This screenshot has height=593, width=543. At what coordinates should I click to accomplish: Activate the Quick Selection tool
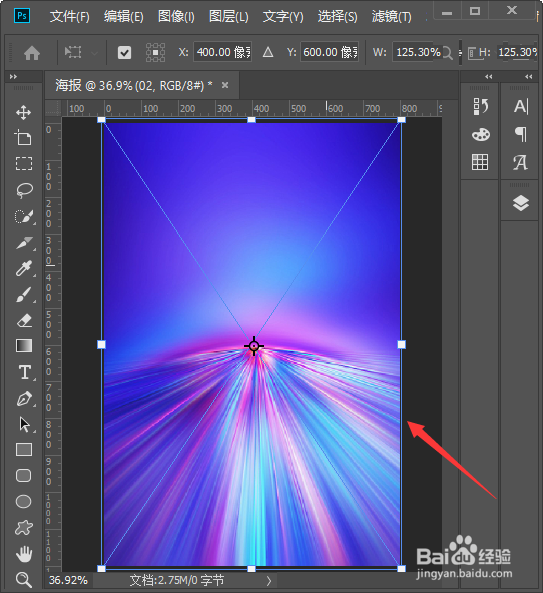tap(24, 216)
